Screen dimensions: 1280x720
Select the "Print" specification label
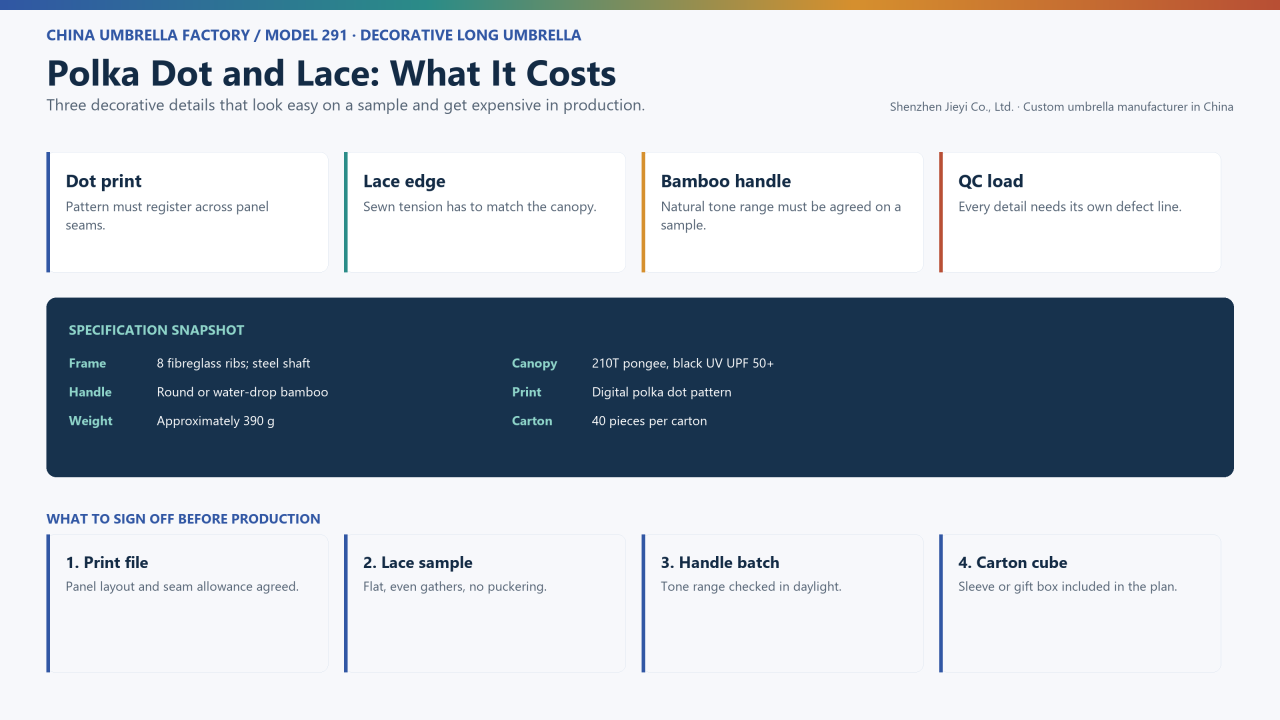[x=527, y=392]
